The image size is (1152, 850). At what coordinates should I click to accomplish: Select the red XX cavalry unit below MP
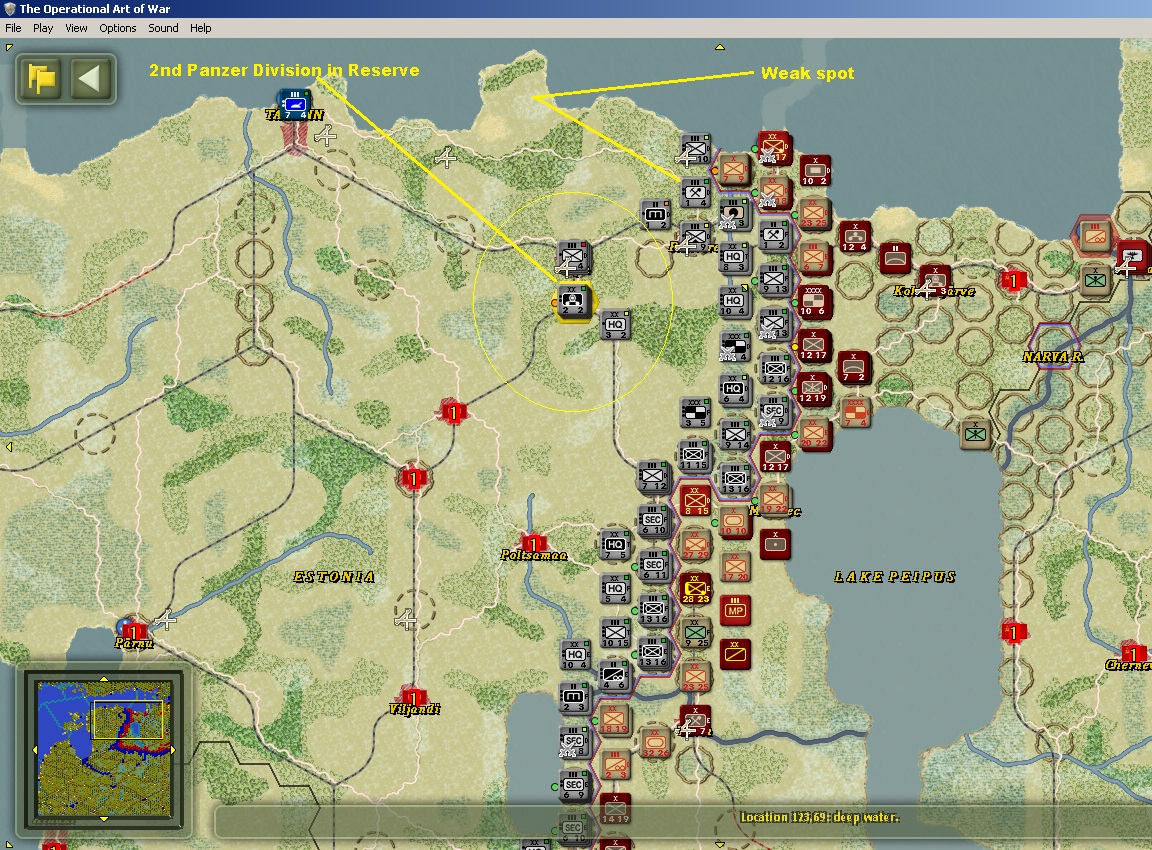point(735,654)
